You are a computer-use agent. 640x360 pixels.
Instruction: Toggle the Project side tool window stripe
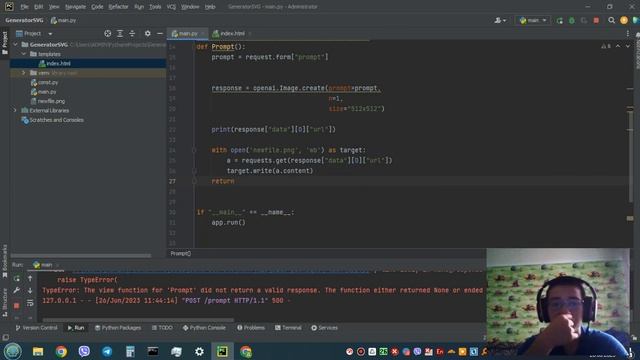coord(4,42)
